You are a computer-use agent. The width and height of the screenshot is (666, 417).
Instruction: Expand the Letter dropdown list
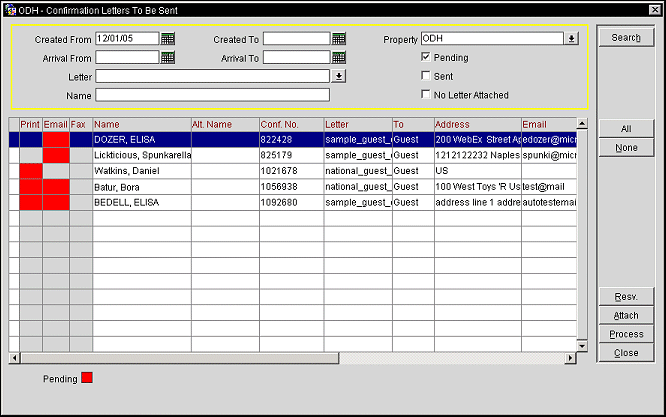pyautogui.click(x=339, y=76)
